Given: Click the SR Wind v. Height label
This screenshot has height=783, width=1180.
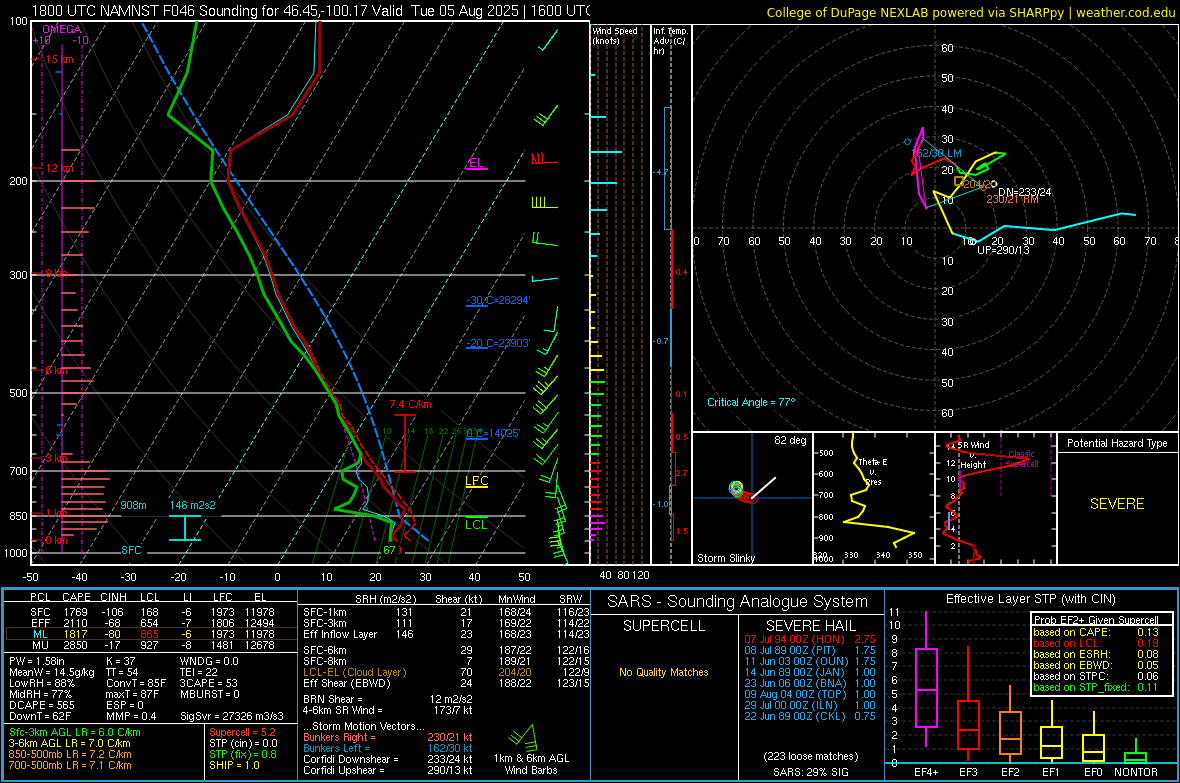Looking at the screenshot, I should coord(972,455).
